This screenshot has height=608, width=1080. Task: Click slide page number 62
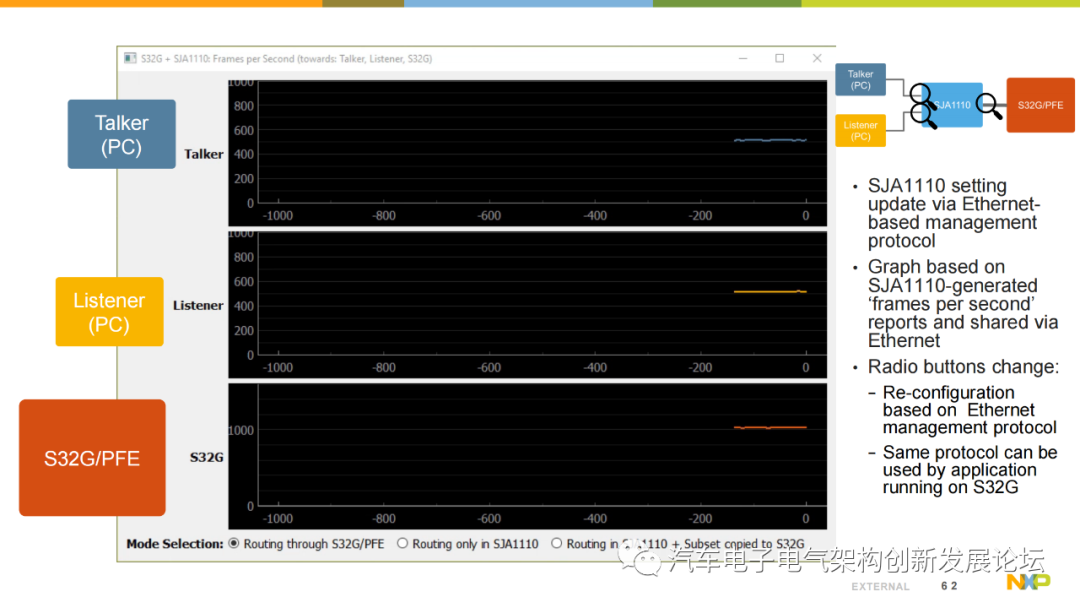pyautogui.click(x=949, y=586)
